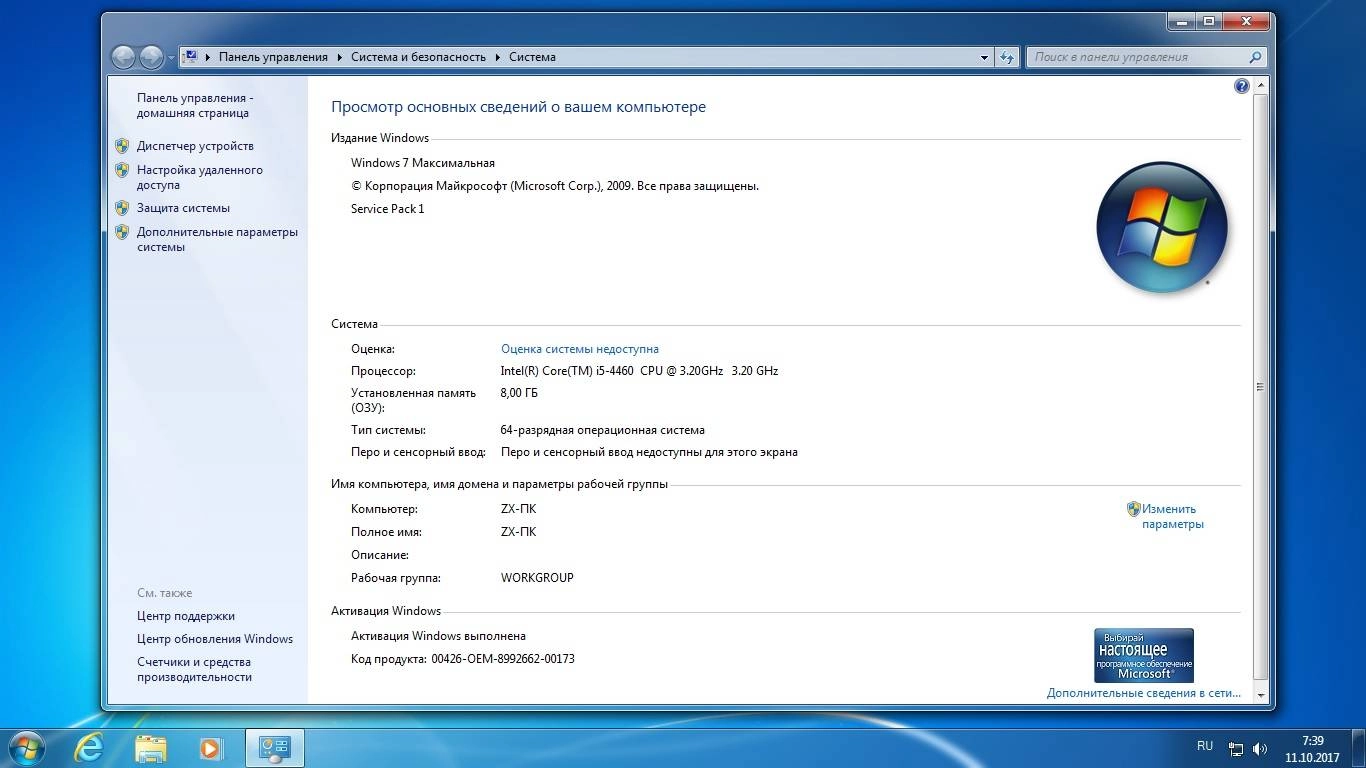This screenshot has height=768, width=1366.
Task: Click the Intel(R) Core(TM) i5-4460 processor text
Action: 639,371
